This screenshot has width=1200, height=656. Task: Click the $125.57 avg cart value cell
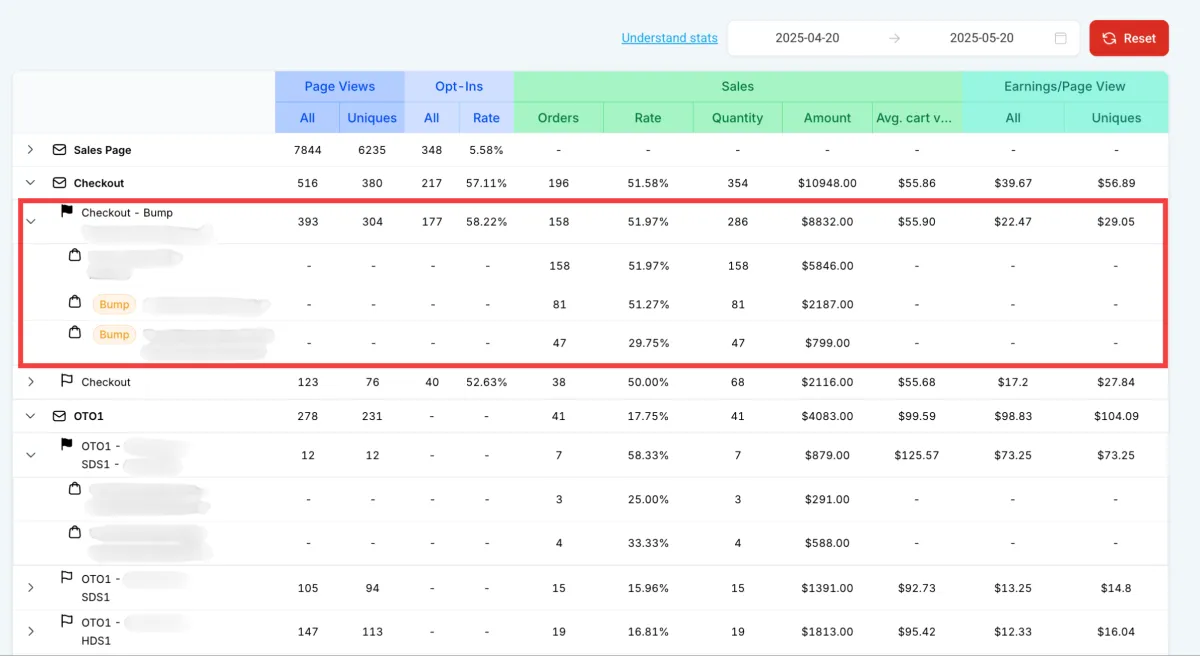(x=917, y=455)
